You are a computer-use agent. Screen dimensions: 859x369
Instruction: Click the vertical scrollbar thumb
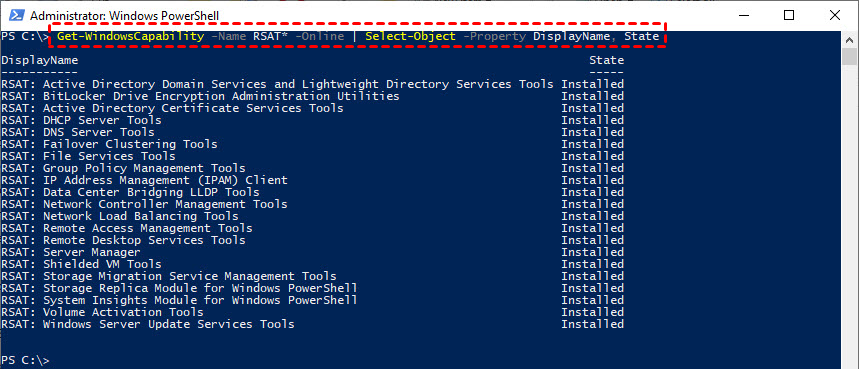tap(849, 57)
